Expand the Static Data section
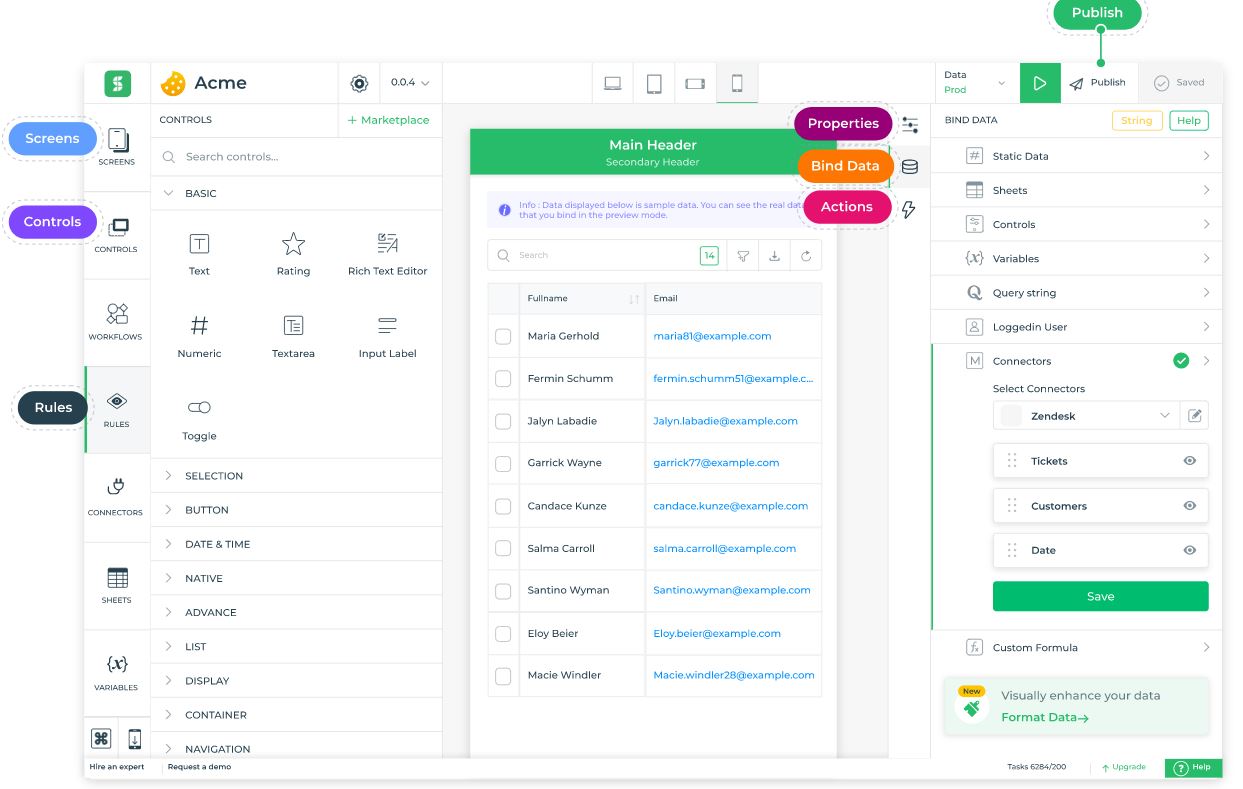 (1087, 156)
